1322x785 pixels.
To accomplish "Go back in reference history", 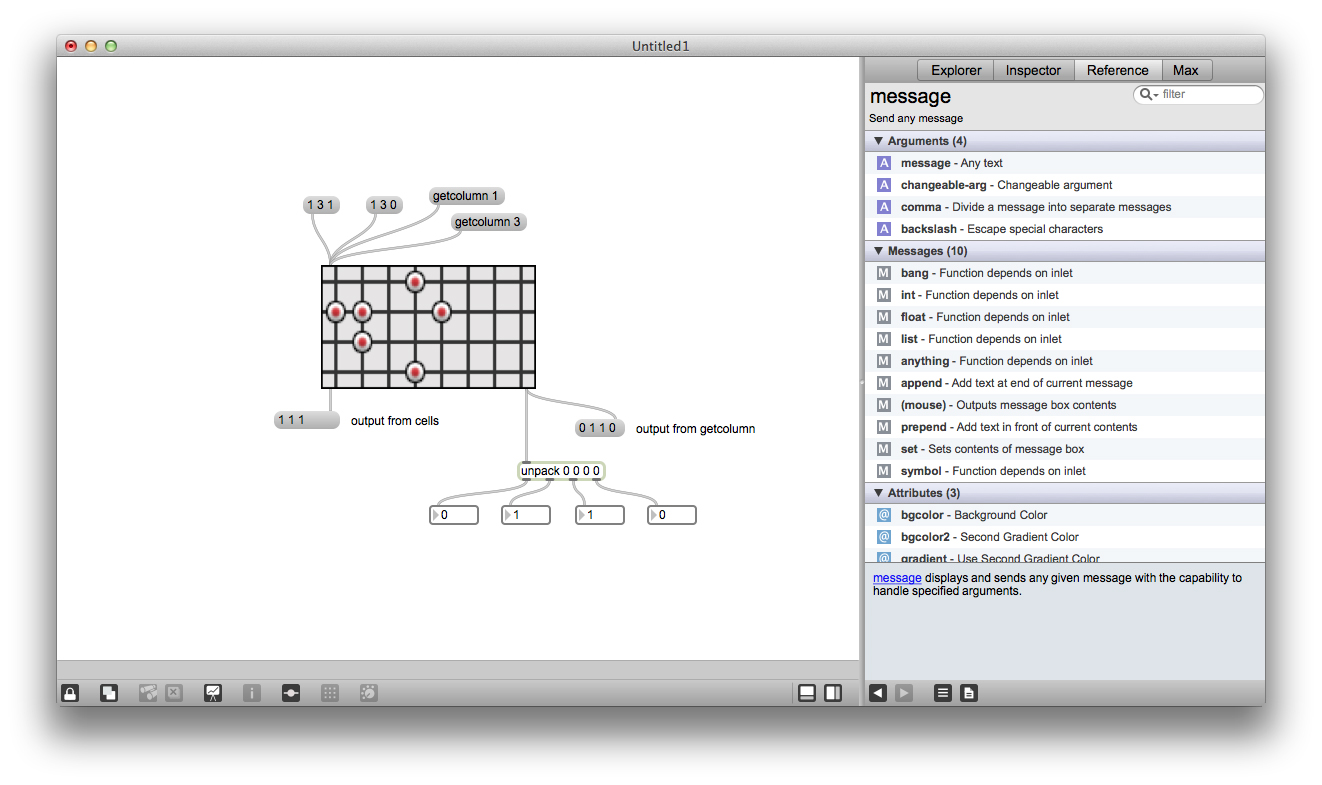I will tap(878, 692).
